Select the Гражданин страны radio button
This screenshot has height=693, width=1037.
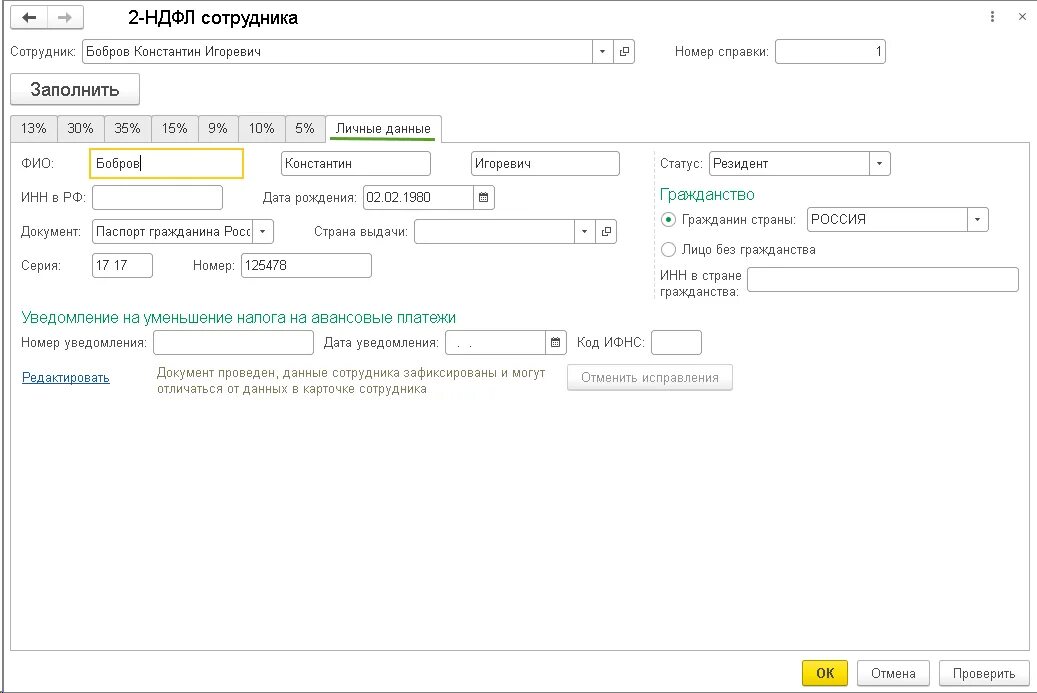coord(668,220)
